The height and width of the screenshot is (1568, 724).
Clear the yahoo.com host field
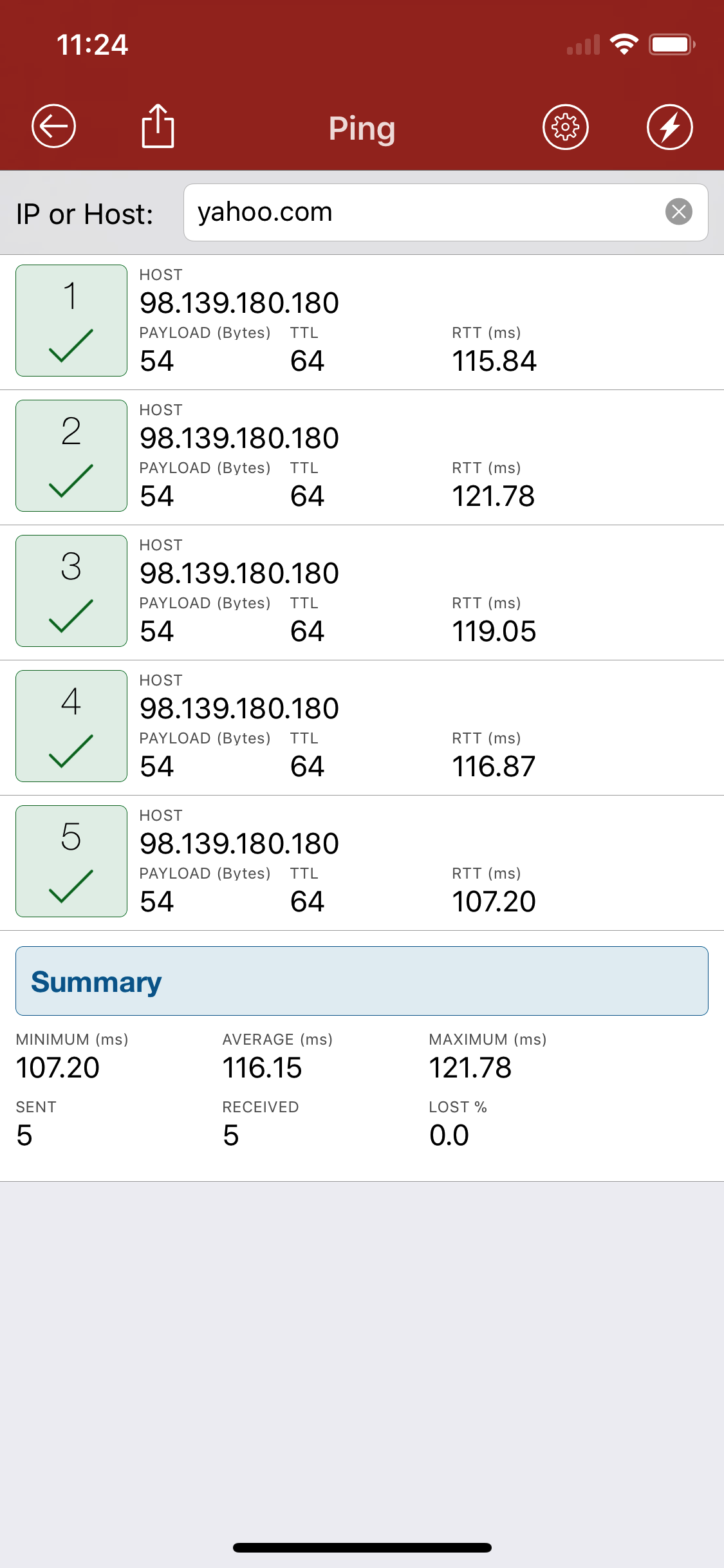(x=678, y=212)
